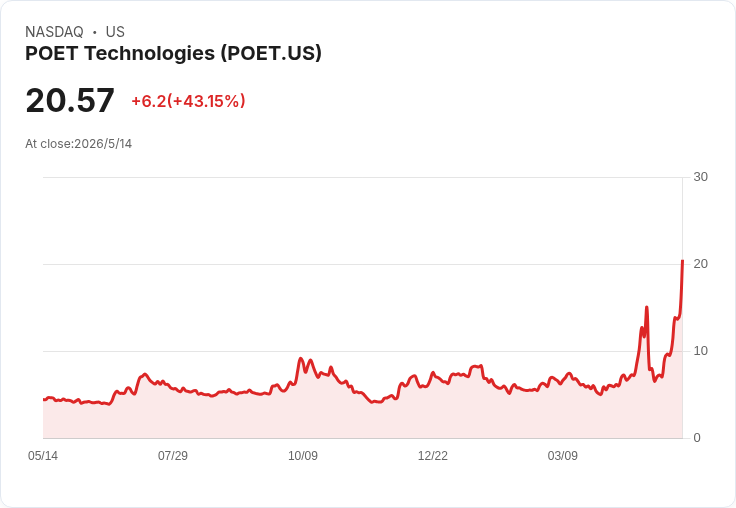Click the October price peak above 10/09
This screenshot has height=508, width=736.
point(301,359)
